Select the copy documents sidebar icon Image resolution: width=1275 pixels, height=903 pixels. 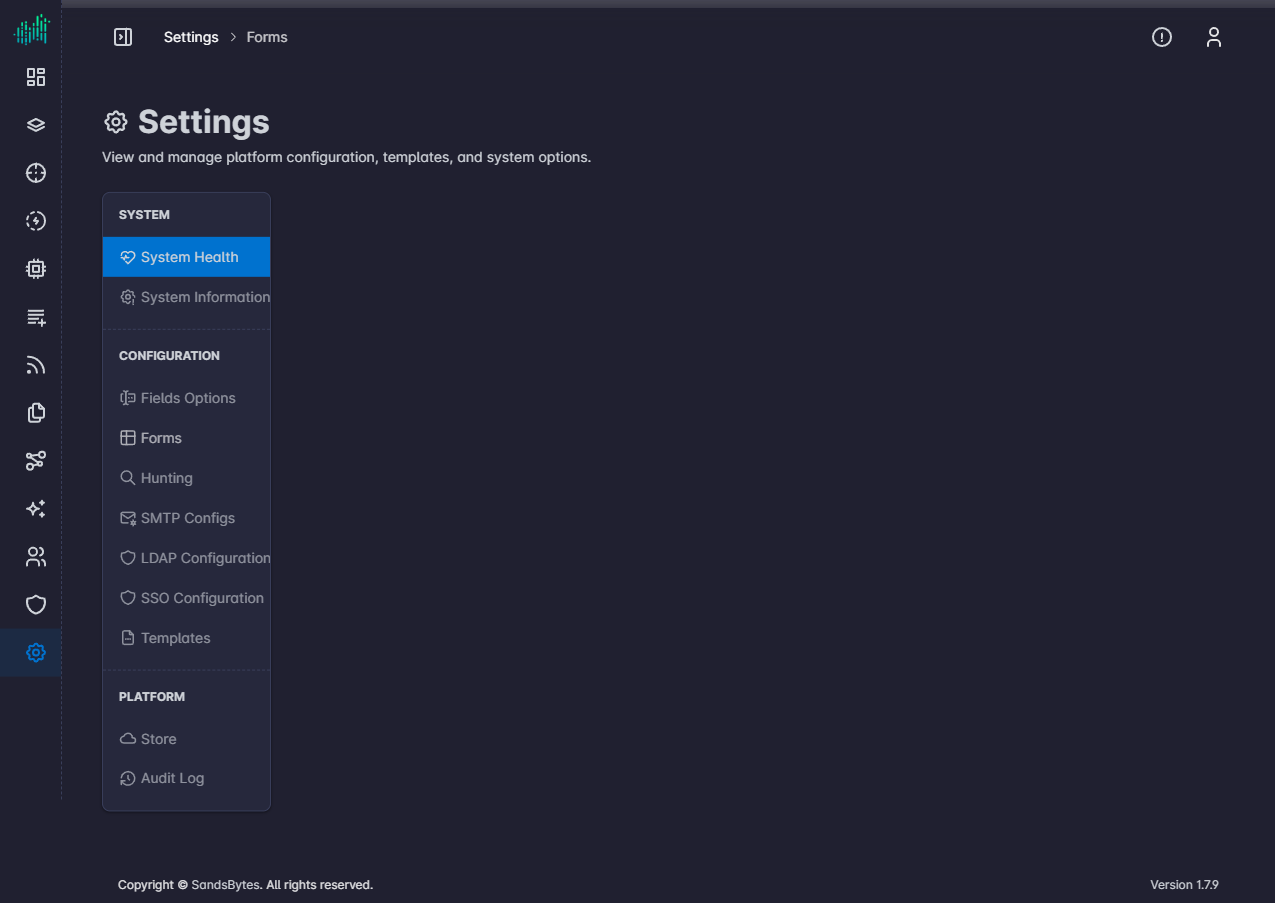[x=36, y=413]
